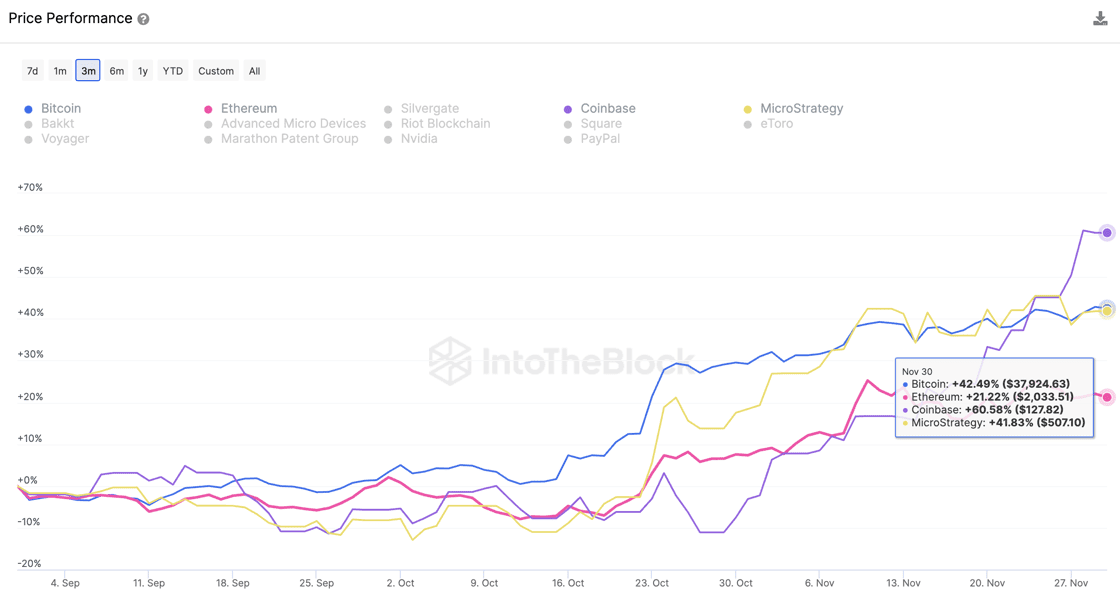This screenshot has height=598, width=1120.
Task: Select the 7d time range
Action: coord(32,71)
